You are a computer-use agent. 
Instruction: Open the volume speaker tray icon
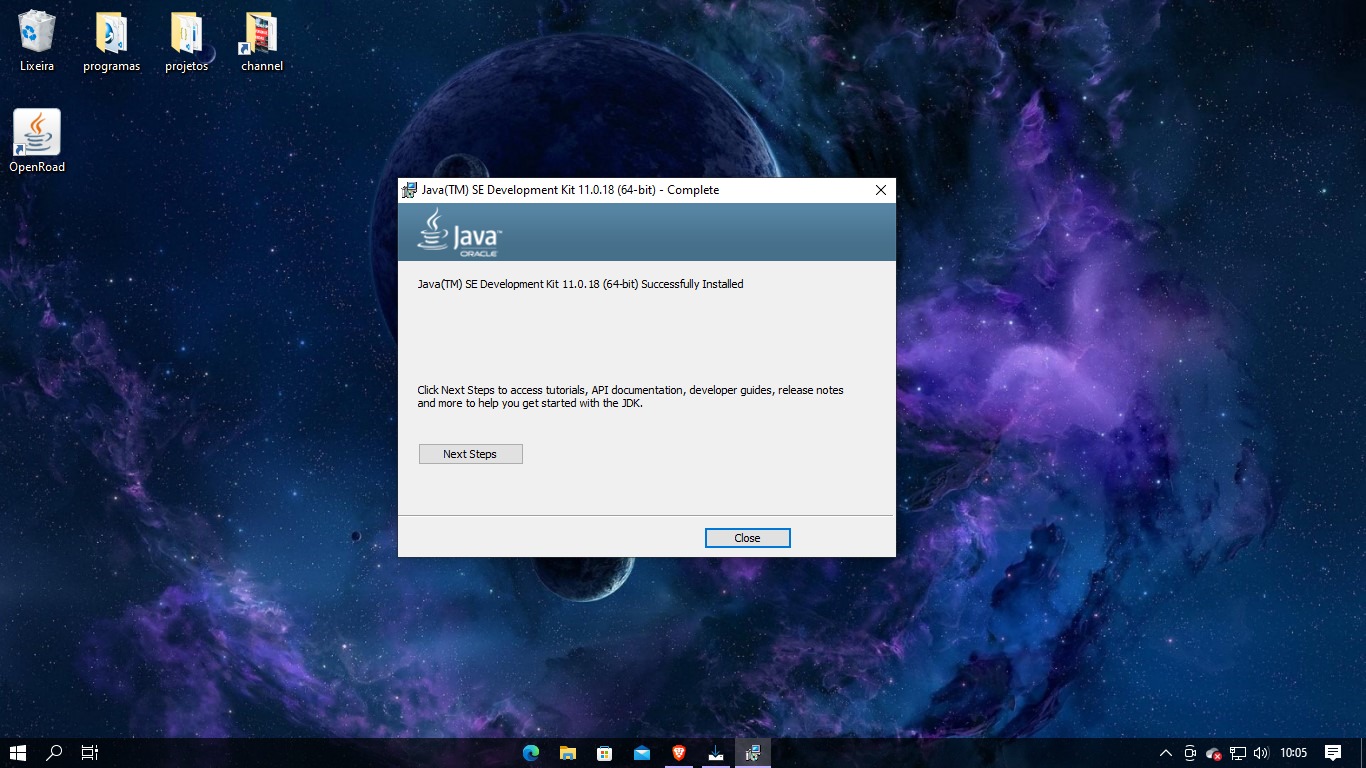[1261, 753]
